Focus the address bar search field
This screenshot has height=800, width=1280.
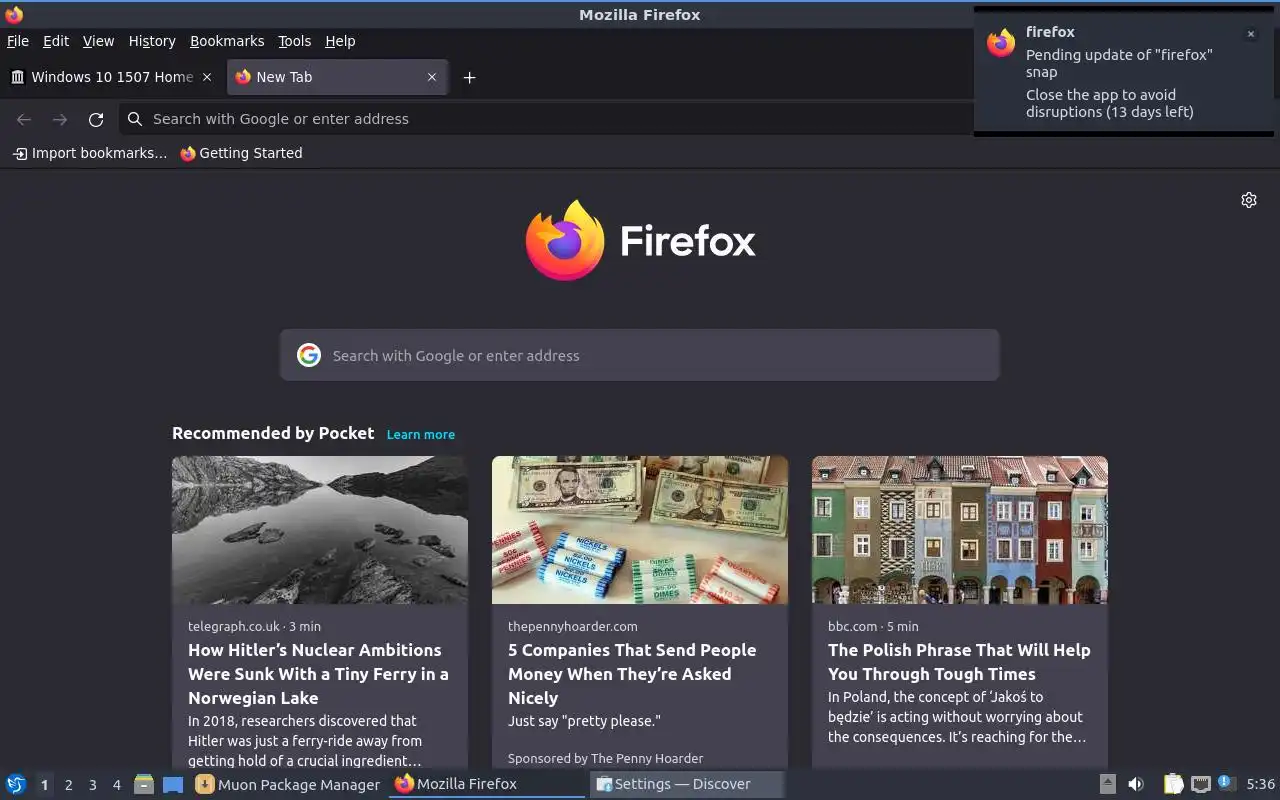[x=547, y=119]
